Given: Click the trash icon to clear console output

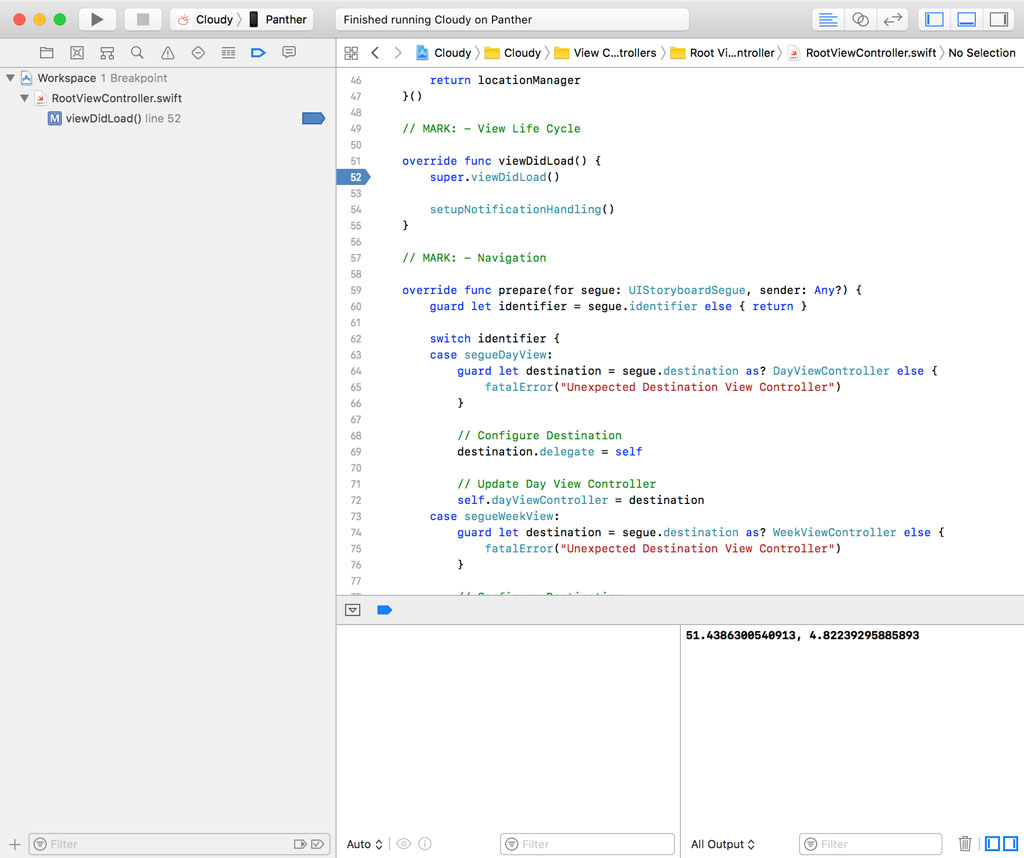Looking at the screenshot, I should pyautogui.click(x=965, y=844).
